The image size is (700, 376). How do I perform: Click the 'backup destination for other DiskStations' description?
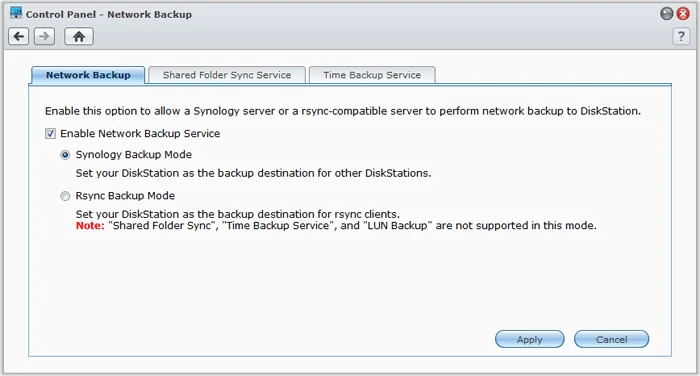[x=253, y=173]
